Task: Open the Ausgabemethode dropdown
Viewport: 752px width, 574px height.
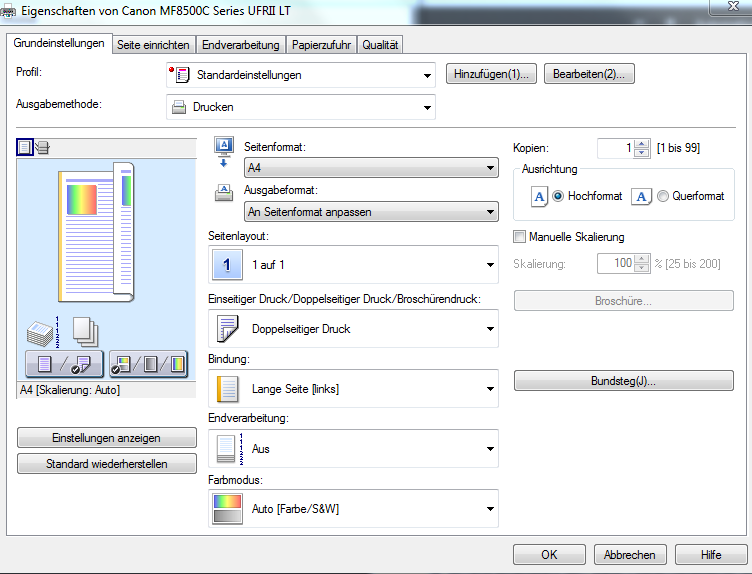Action: (x=301, y=107)
